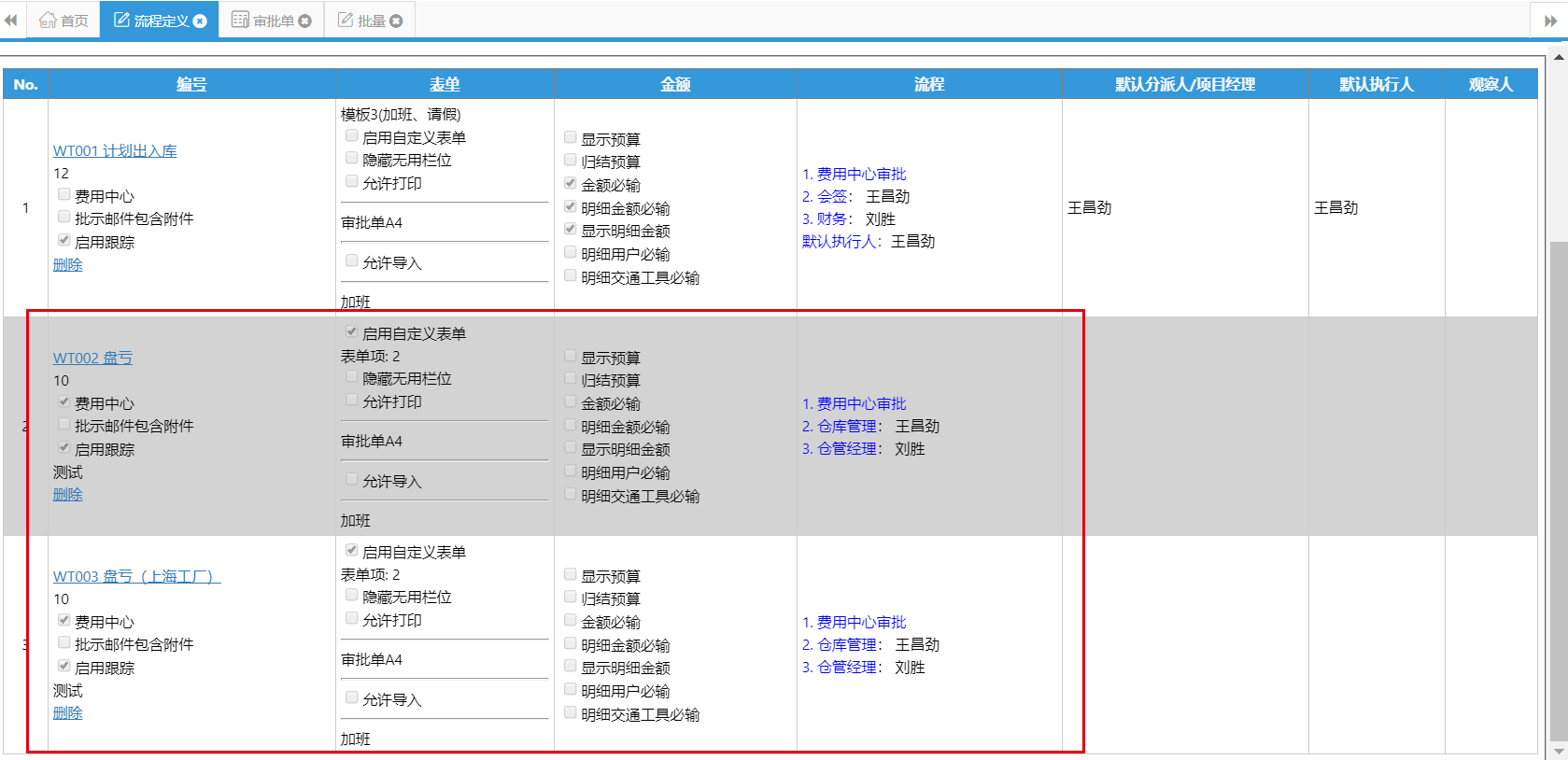Toggle 隐藏无用栏位 in WT001 row
The width and height of the screenshot is (1568, 760).
coord(352,158)
